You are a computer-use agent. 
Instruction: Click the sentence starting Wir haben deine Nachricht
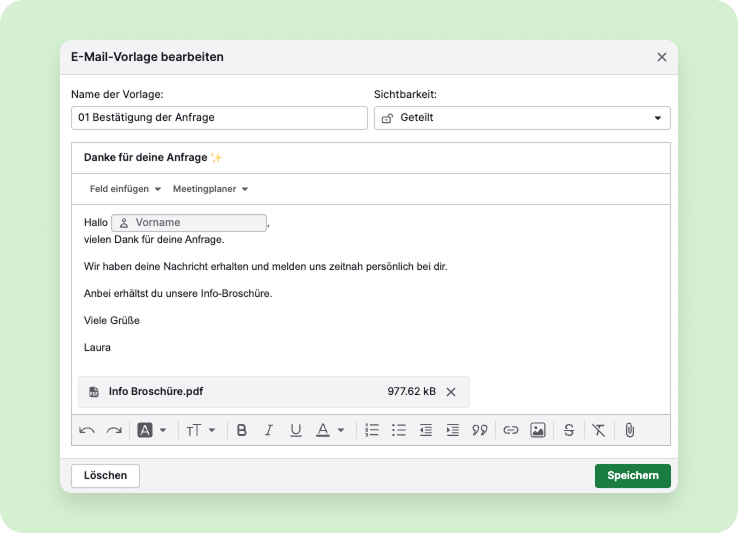coord(265,266)
